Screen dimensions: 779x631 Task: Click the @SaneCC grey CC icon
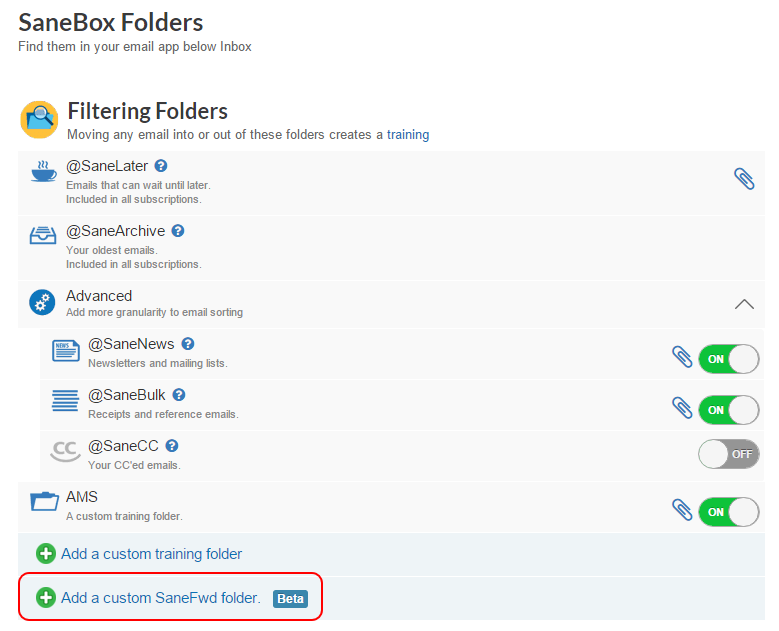[x=65, y=451]
